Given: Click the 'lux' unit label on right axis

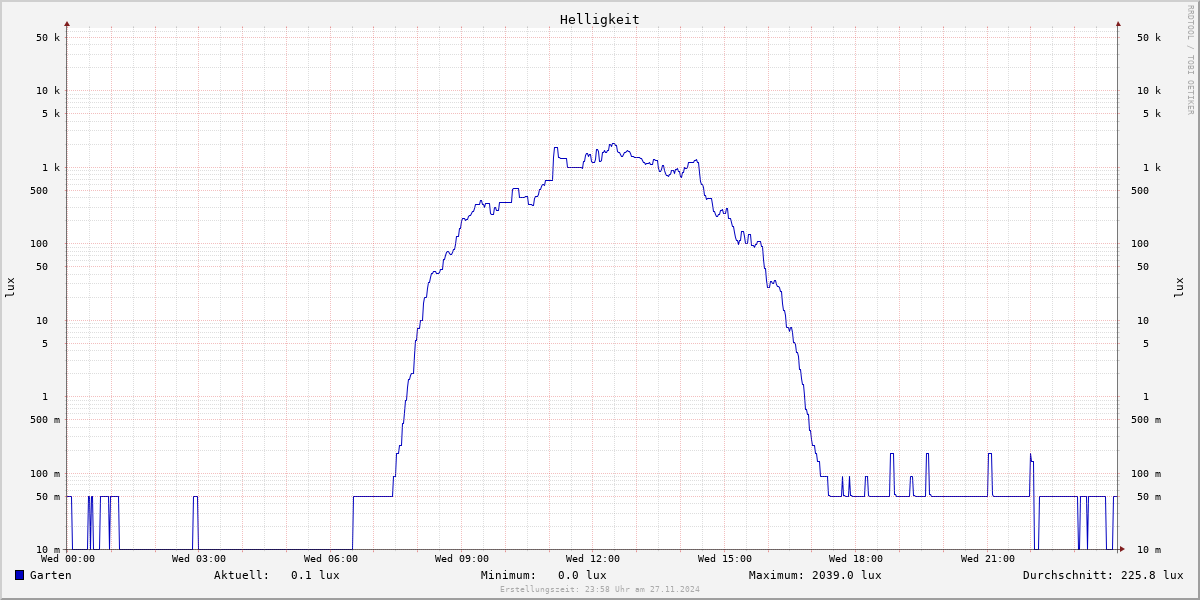Looking at the screenshot, I should coord(1179,287).
